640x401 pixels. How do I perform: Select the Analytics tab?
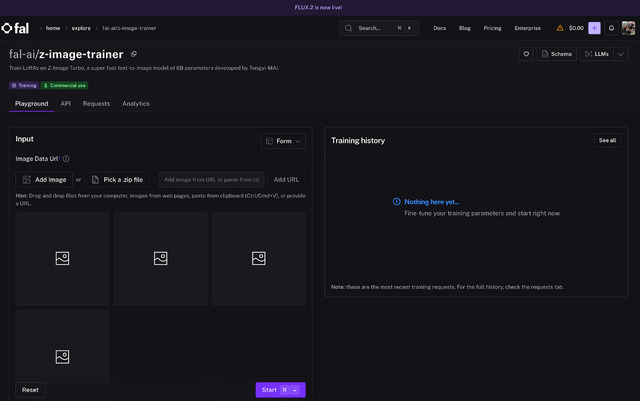click(x=136, y=103)
